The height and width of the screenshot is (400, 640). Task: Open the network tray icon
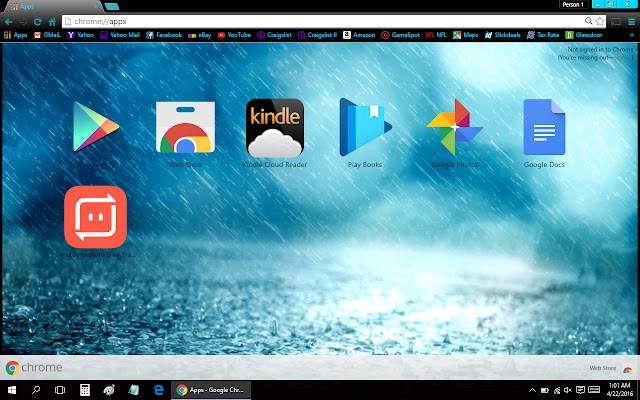click(x=557, y=390)
